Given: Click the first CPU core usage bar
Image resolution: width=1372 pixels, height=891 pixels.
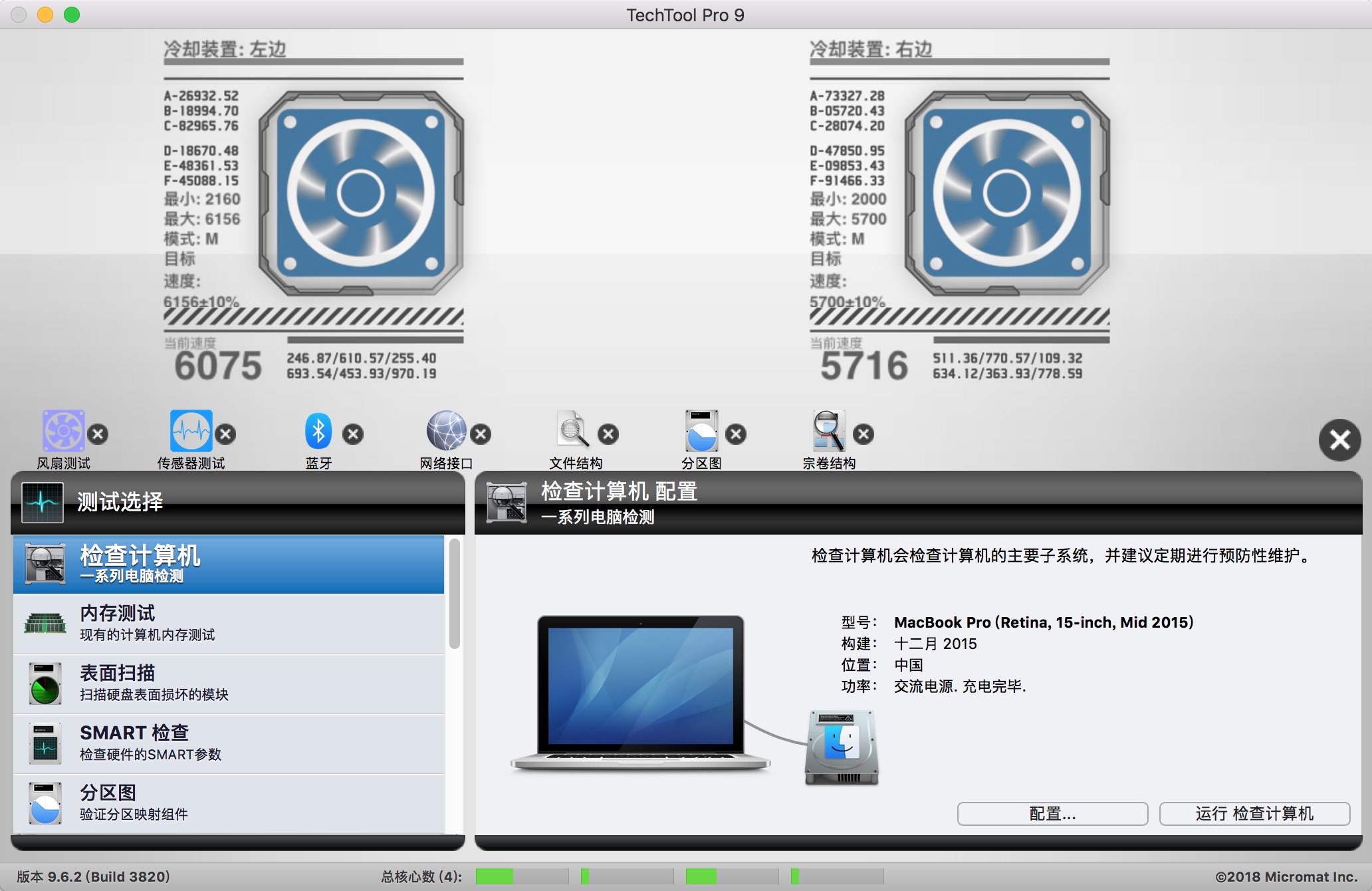Looking at the screenshot, I should [x=522, y=876].
